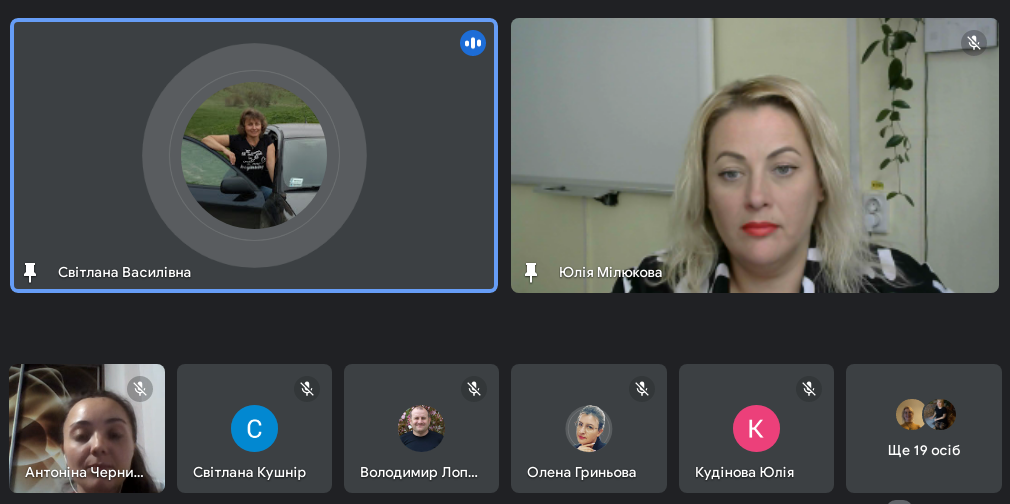Click muted mic icon on Олена Гриньова's tile
Screen dimensions: 1010x504
(x=641, y=388)
